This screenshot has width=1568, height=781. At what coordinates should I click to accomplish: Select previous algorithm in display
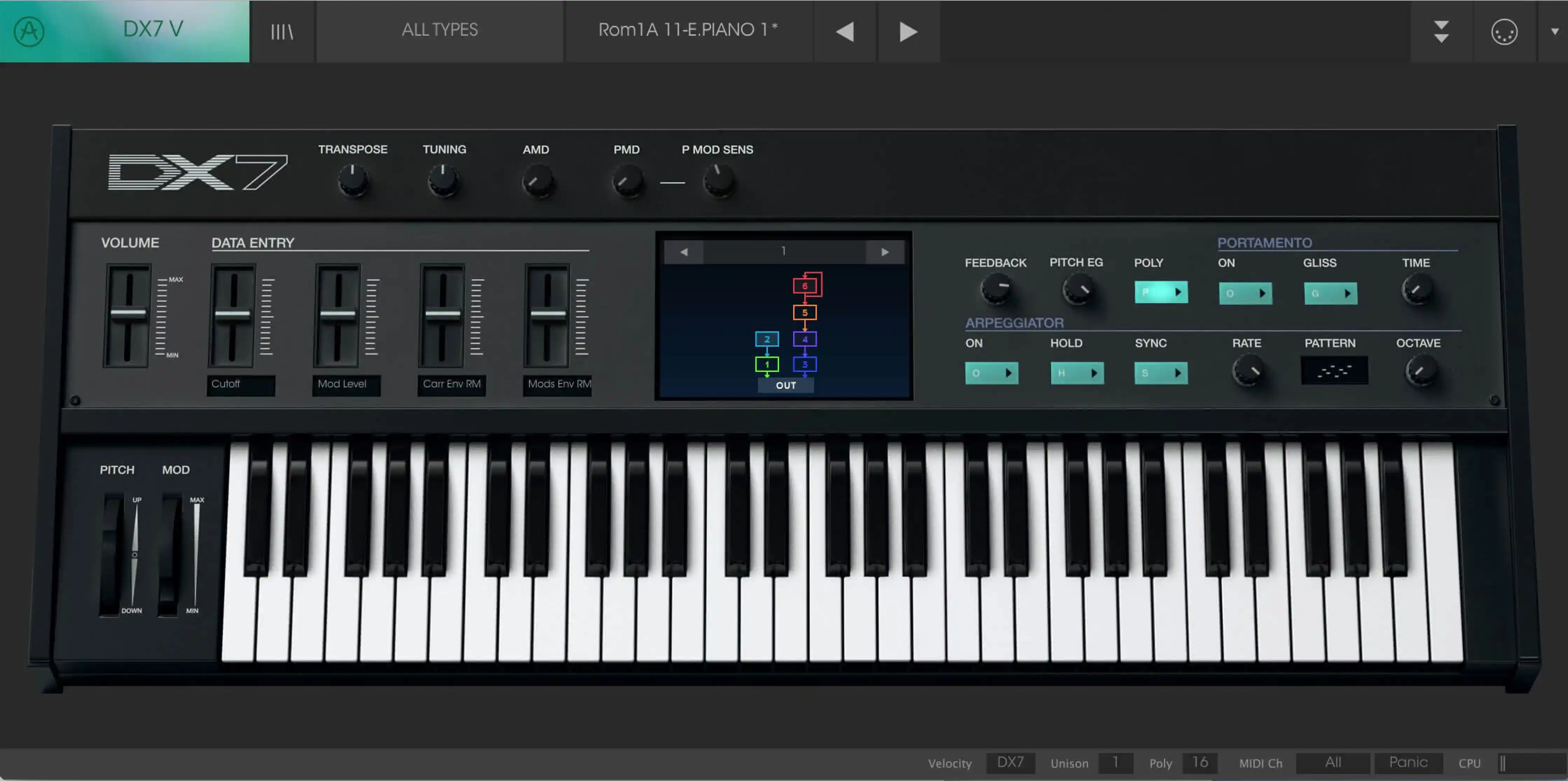pyautogui.click(x=683, y=252)
